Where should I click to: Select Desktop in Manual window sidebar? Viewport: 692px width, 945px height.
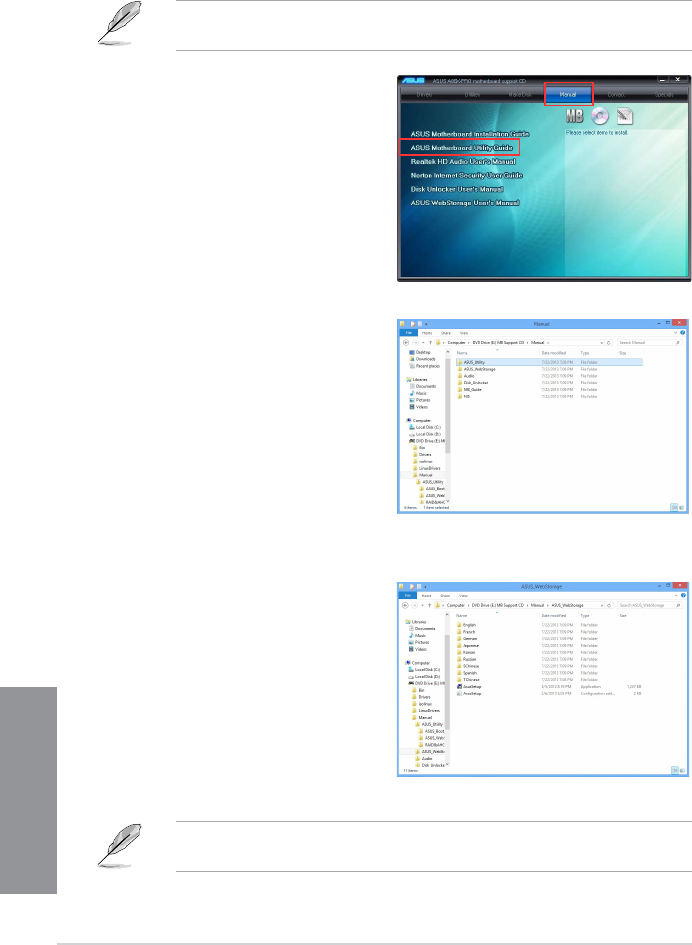pos(420,353)
